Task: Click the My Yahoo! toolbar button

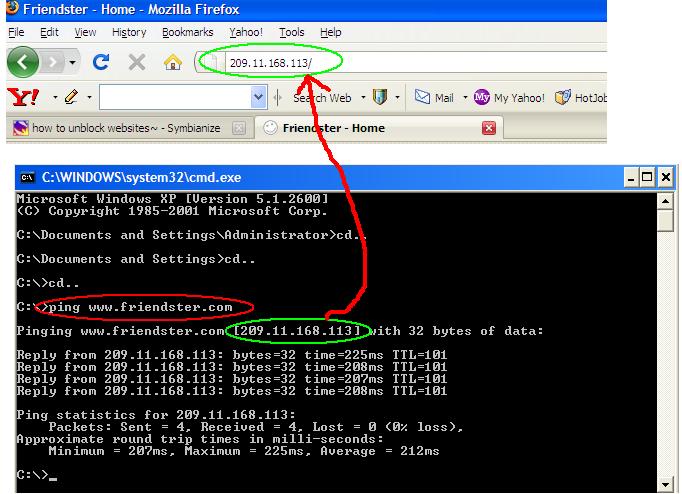Action: pyautogui.click(x=509, y=97)
